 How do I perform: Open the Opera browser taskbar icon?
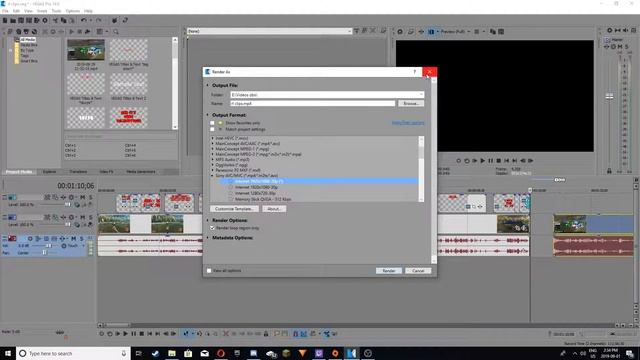(221, 353)
